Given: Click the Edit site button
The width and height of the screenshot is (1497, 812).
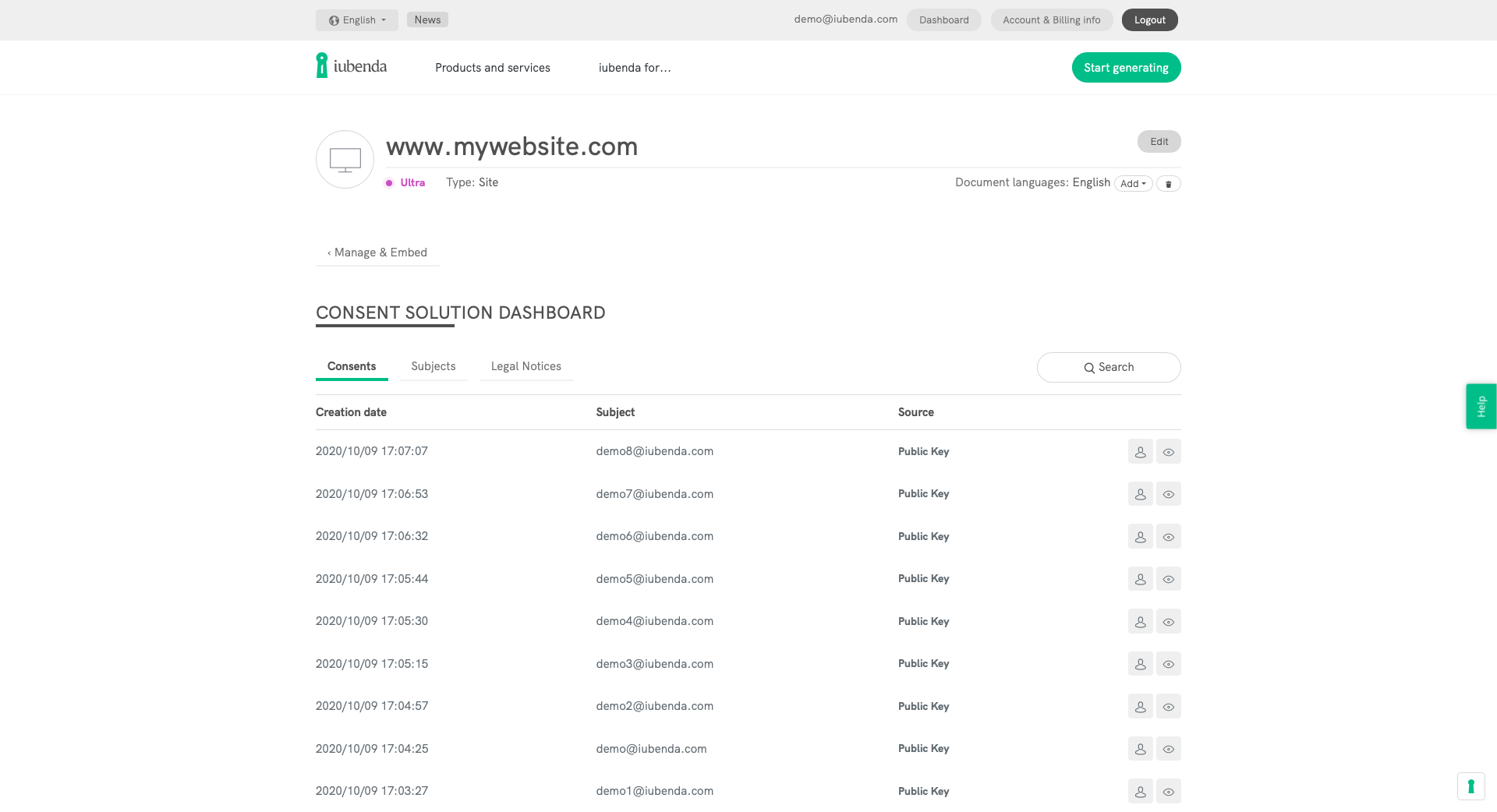Looking at the screenshot, I should [1159, 142].
